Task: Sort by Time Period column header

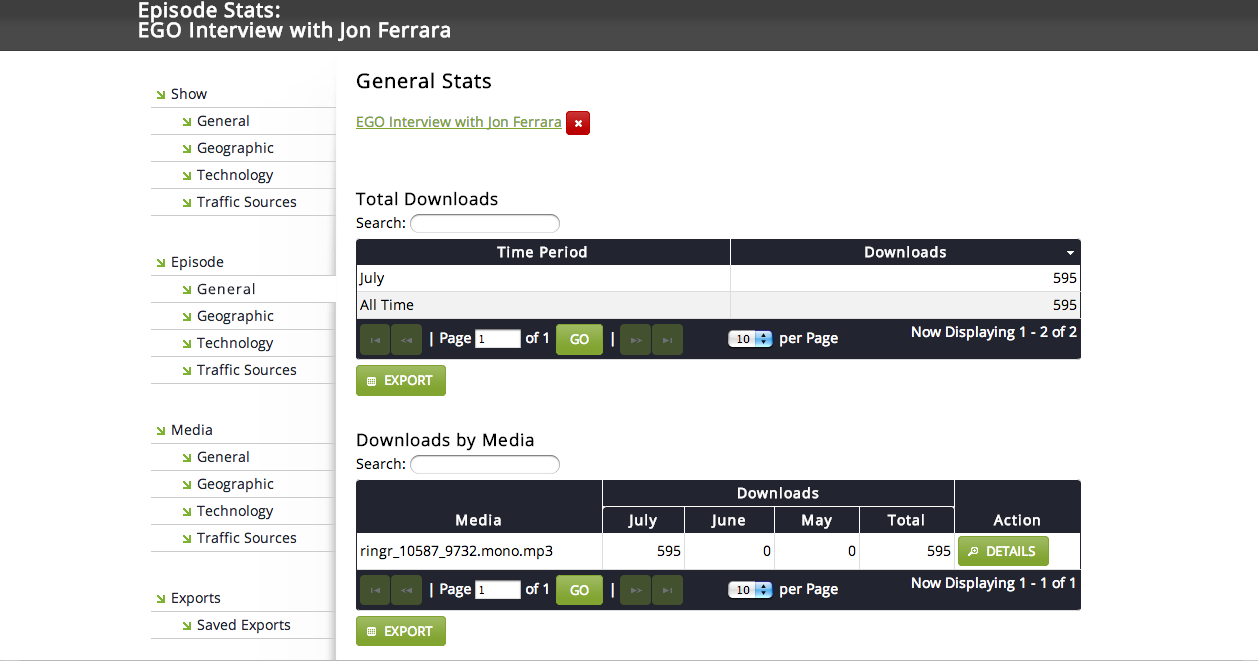Action: click(x=543, y=252)
